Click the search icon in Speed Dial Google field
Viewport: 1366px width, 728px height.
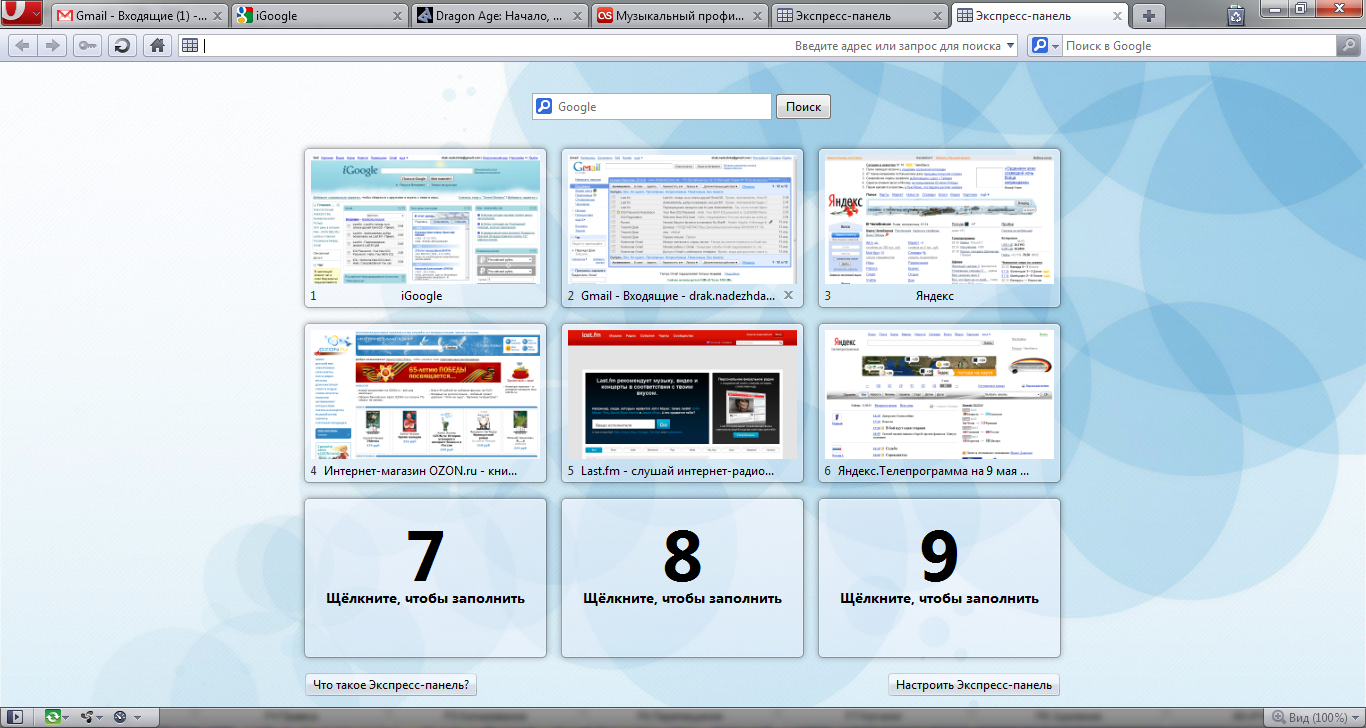544,107
